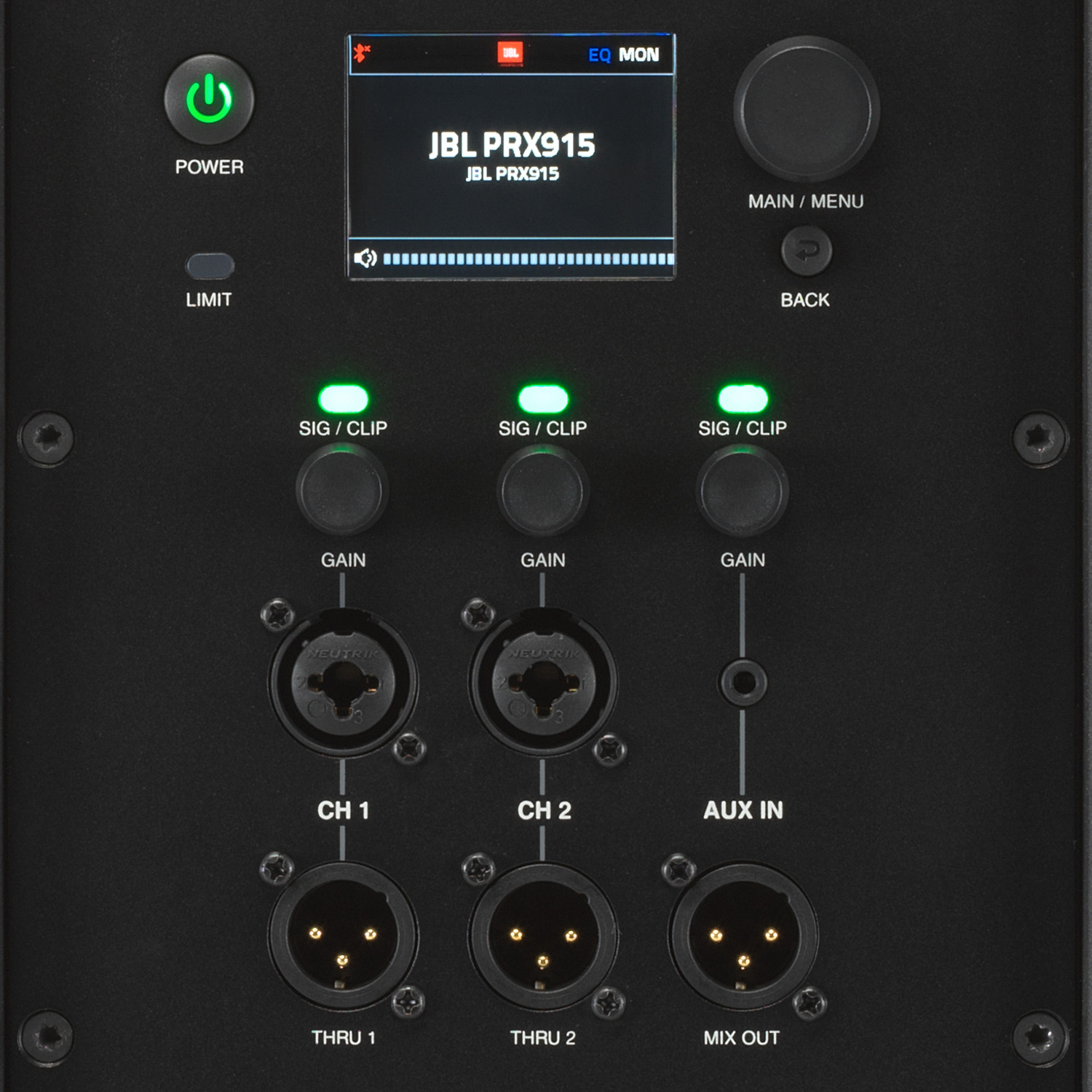Click the CH 1 SIG / CLIP LED
This screenshot has height=1092, width=1092.
coord(343,399)
